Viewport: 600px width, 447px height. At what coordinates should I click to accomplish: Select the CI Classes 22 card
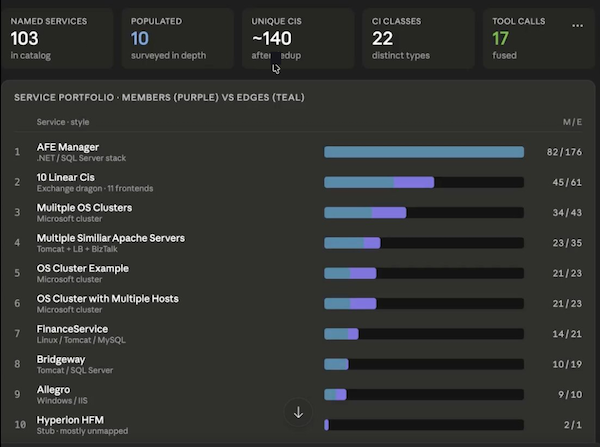point(419,38)
